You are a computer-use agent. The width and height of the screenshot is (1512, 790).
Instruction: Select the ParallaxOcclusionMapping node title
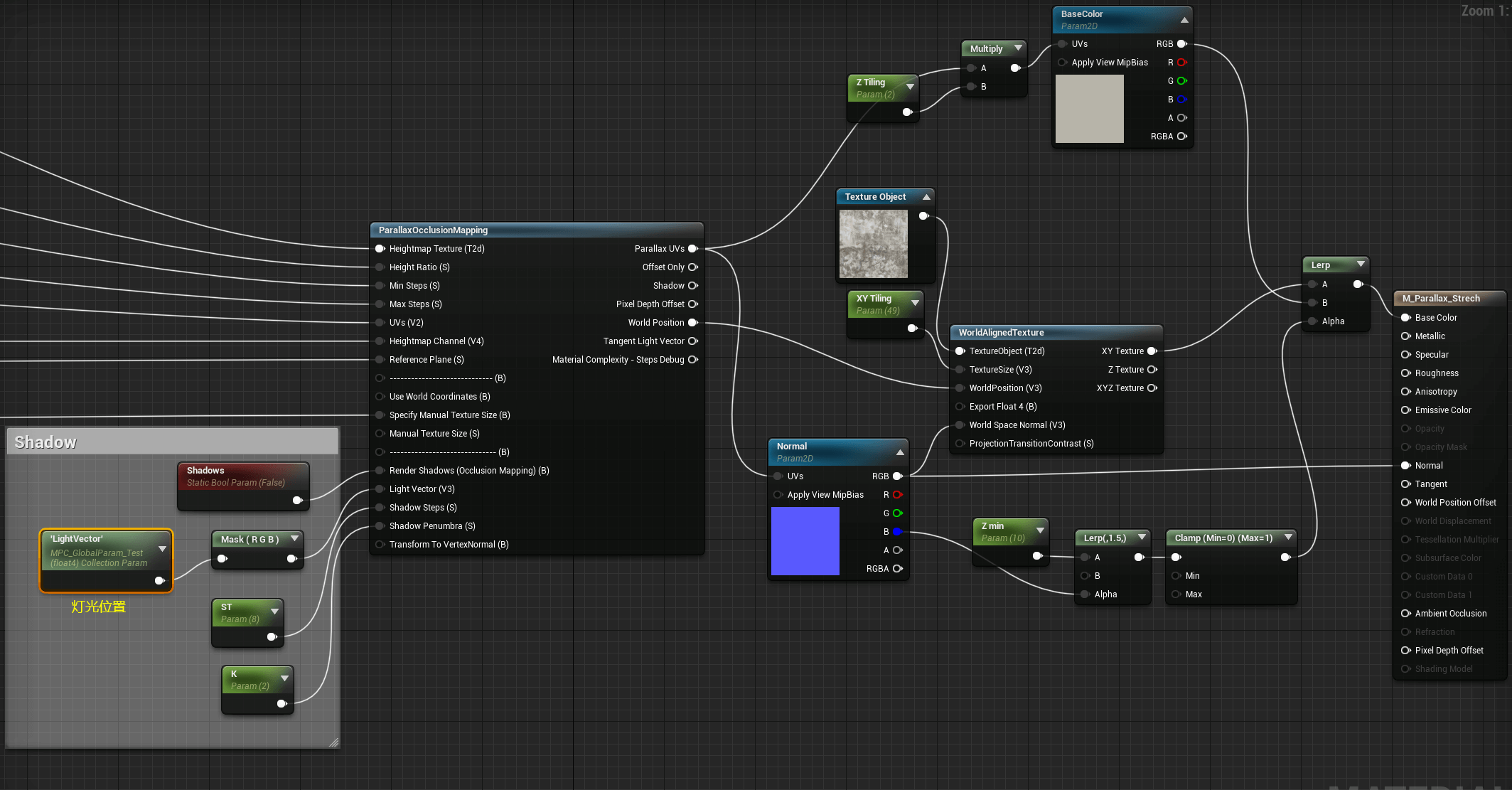(433, 230)
